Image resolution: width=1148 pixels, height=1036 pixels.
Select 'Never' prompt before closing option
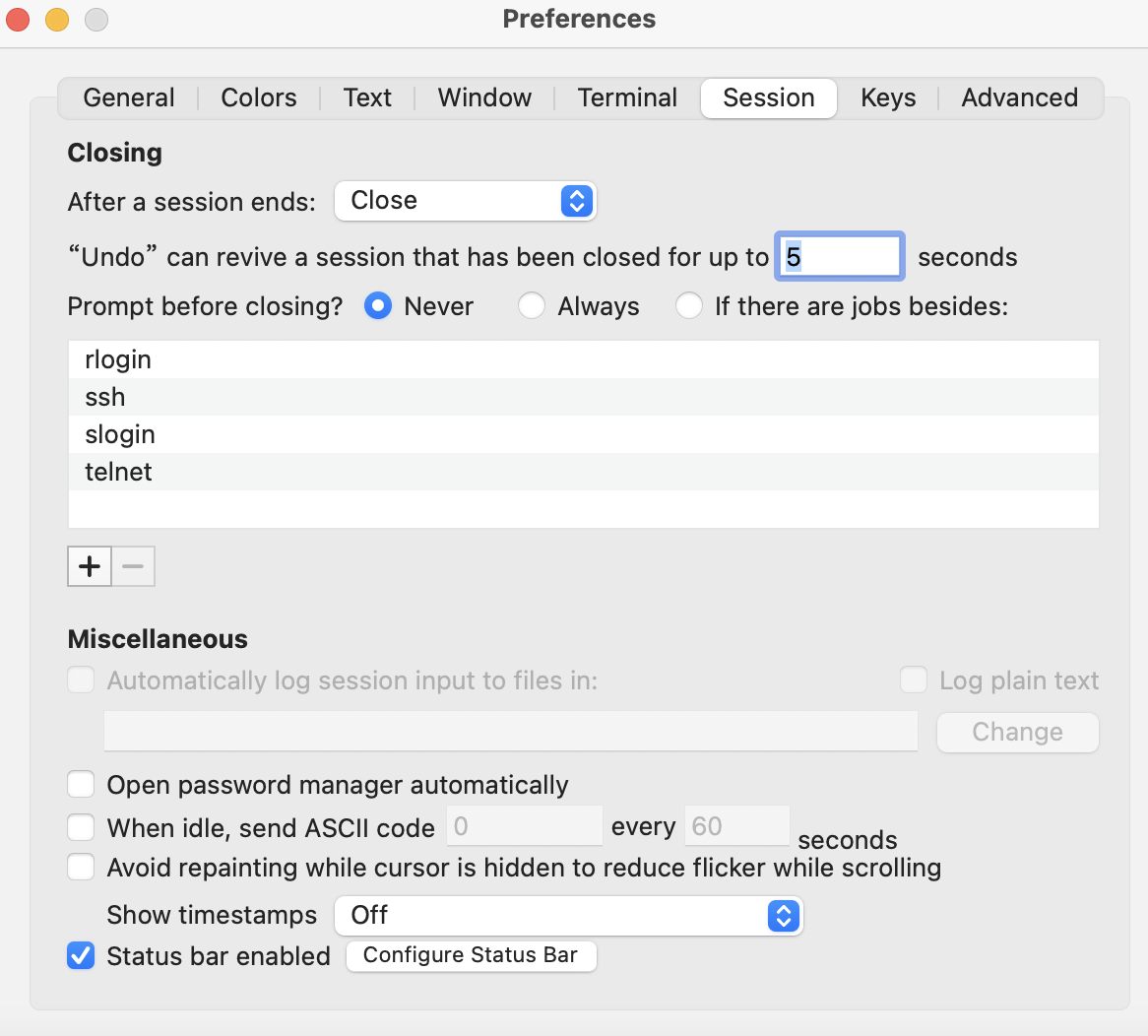tap(378, 306)
